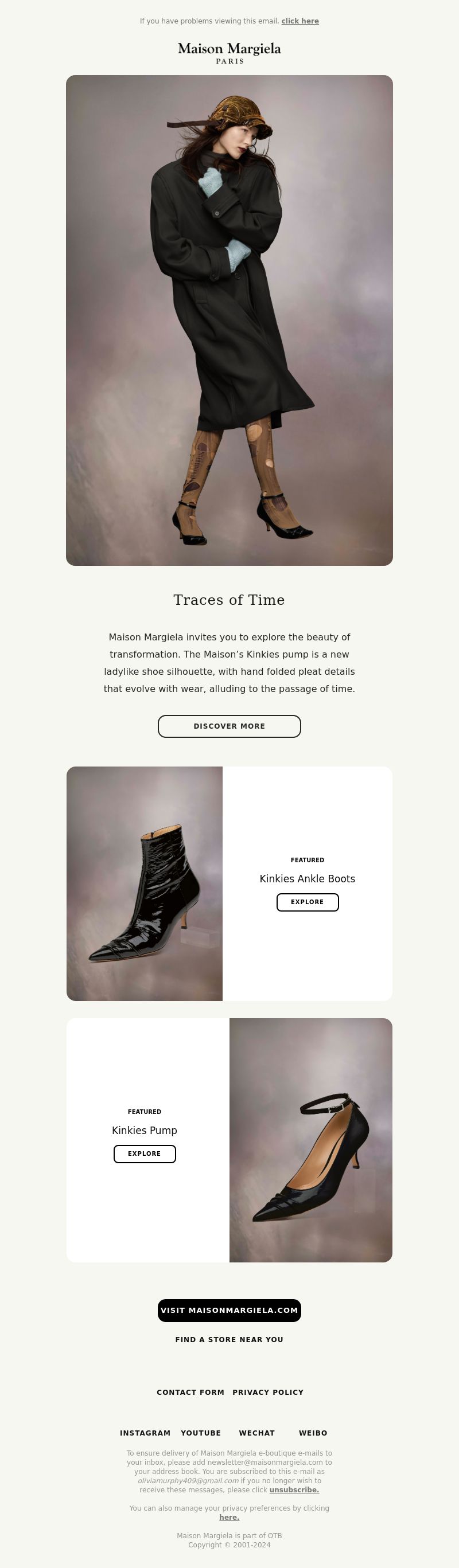
Task: Open the WeChat link
Action: (x=256, y=1433)
